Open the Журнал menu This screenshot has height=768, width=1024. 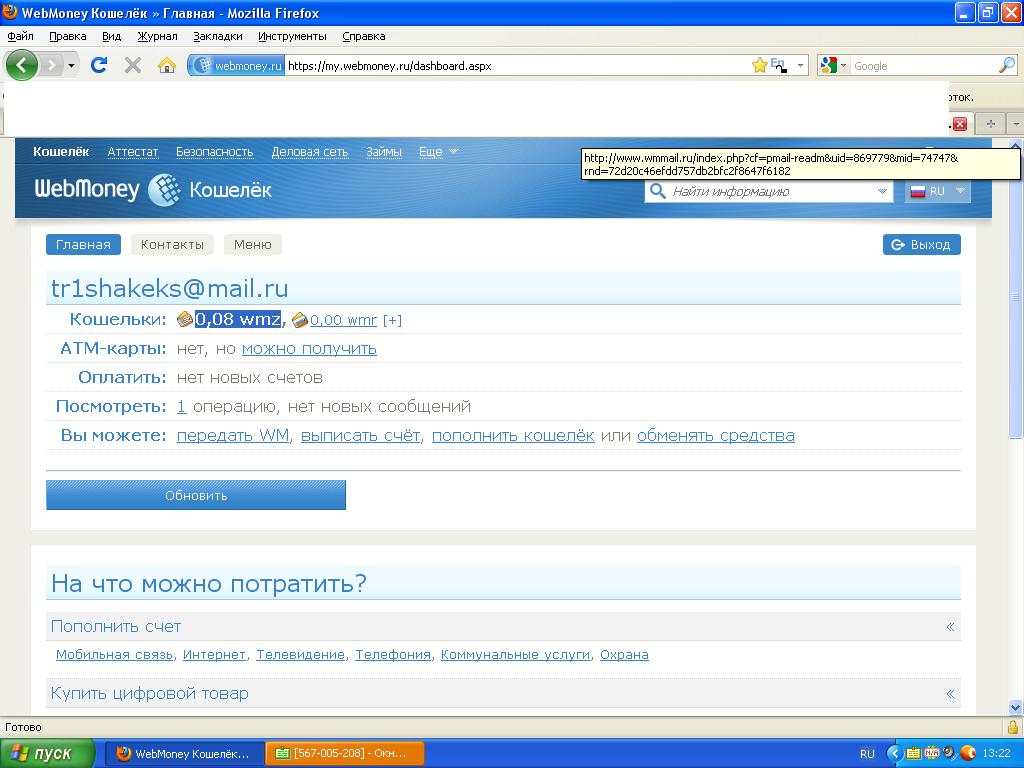point(157,37)
